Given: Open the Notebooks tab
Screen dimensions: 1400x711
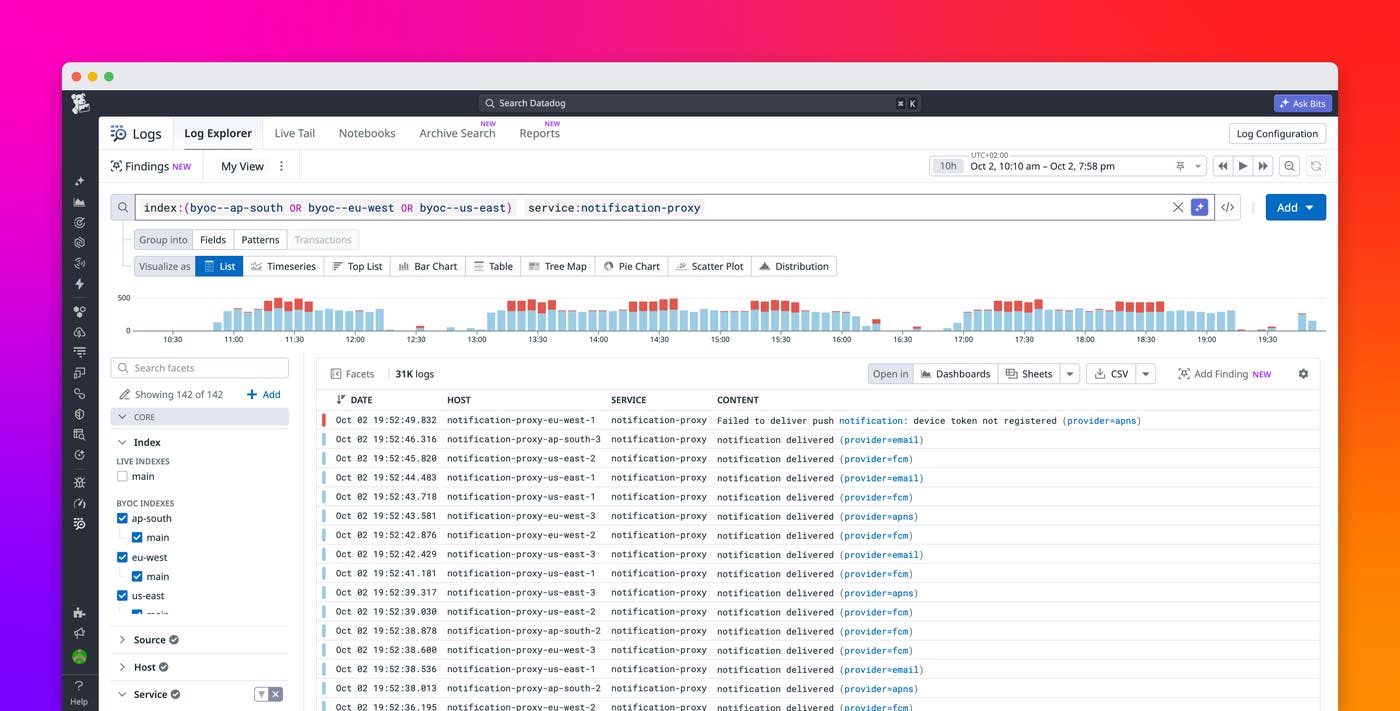Looking at the screenshot, I should tap(367, 133).
